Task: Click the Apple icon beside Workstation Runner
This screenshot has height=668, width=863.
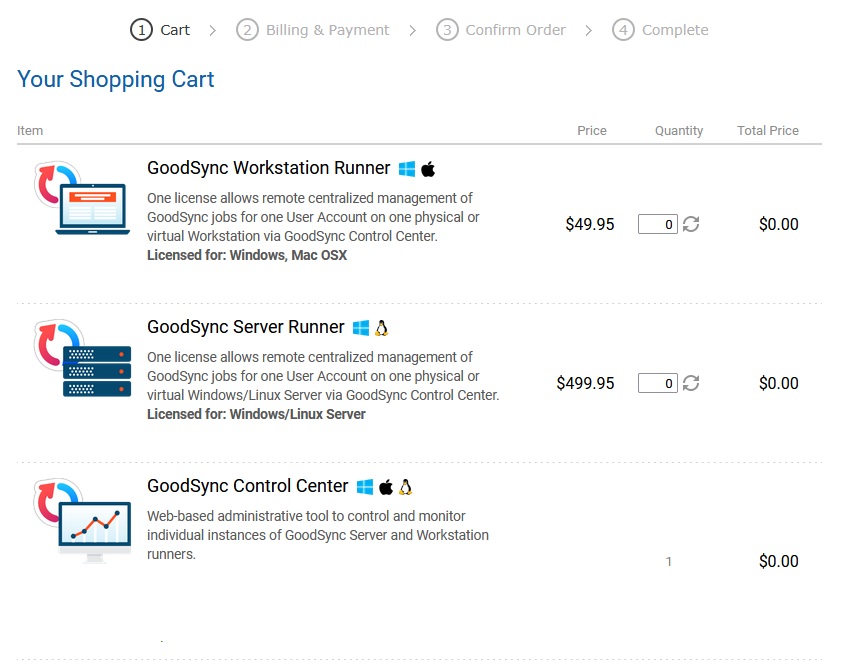Action: (x=428, y=169)
